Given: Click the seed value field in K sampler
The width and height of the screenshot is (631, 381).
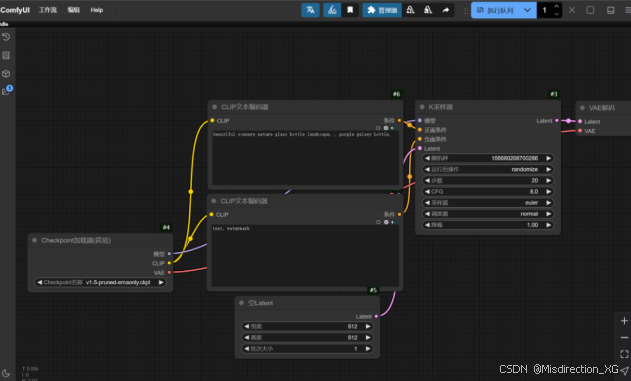Looking at the screenshot, I should 488,159.
